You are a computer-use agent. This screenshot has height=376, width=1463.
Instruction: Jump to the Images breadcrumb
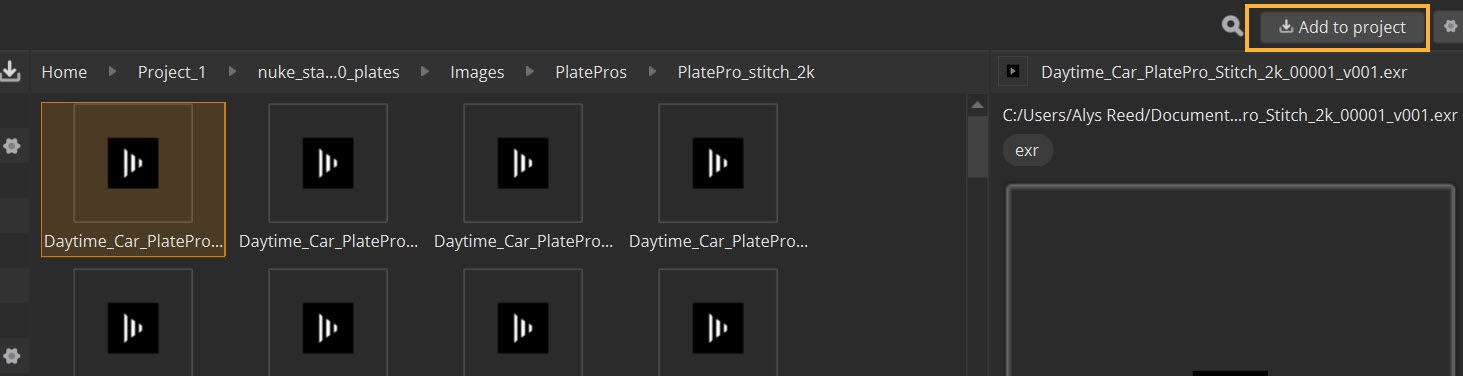click(477, 72)
